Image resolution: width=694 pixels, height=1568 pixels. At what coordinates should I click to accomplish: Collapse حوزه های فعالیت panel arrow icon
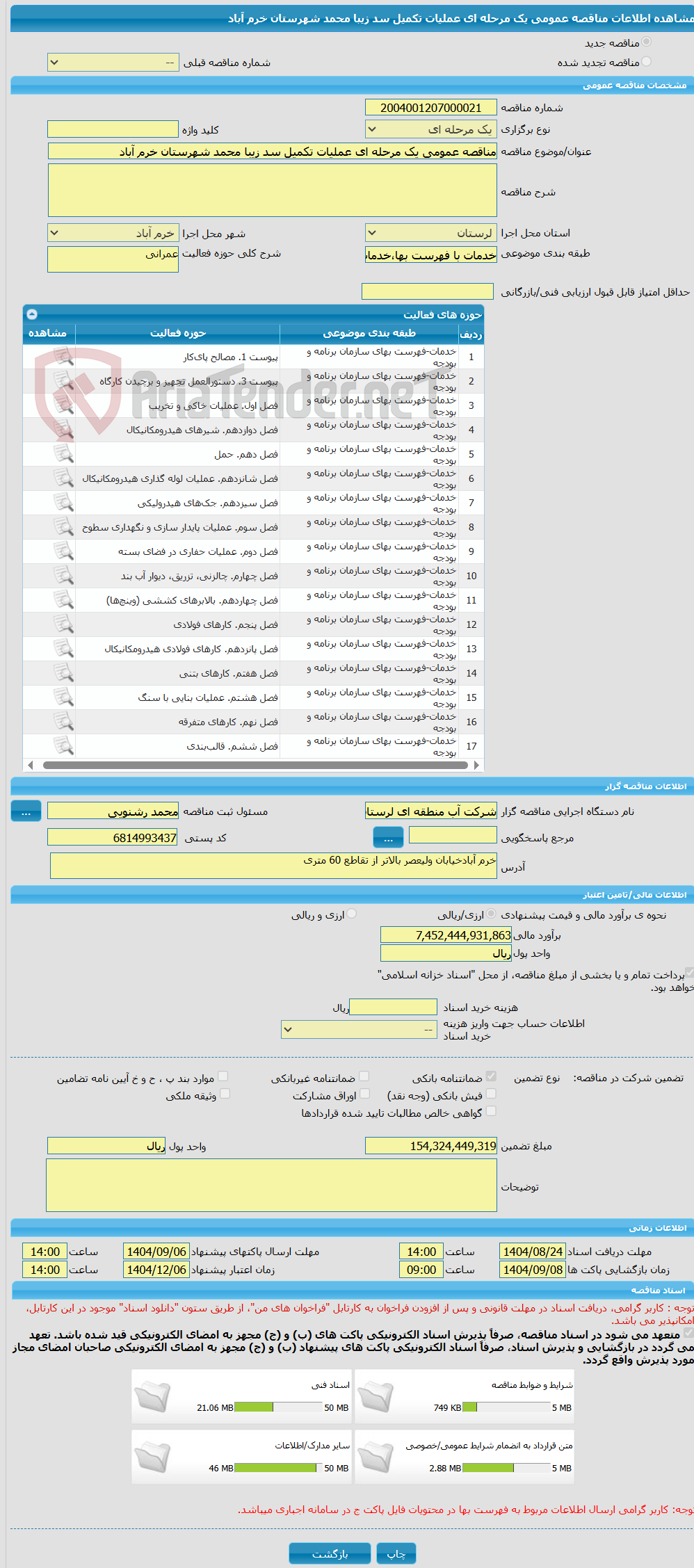32,314
